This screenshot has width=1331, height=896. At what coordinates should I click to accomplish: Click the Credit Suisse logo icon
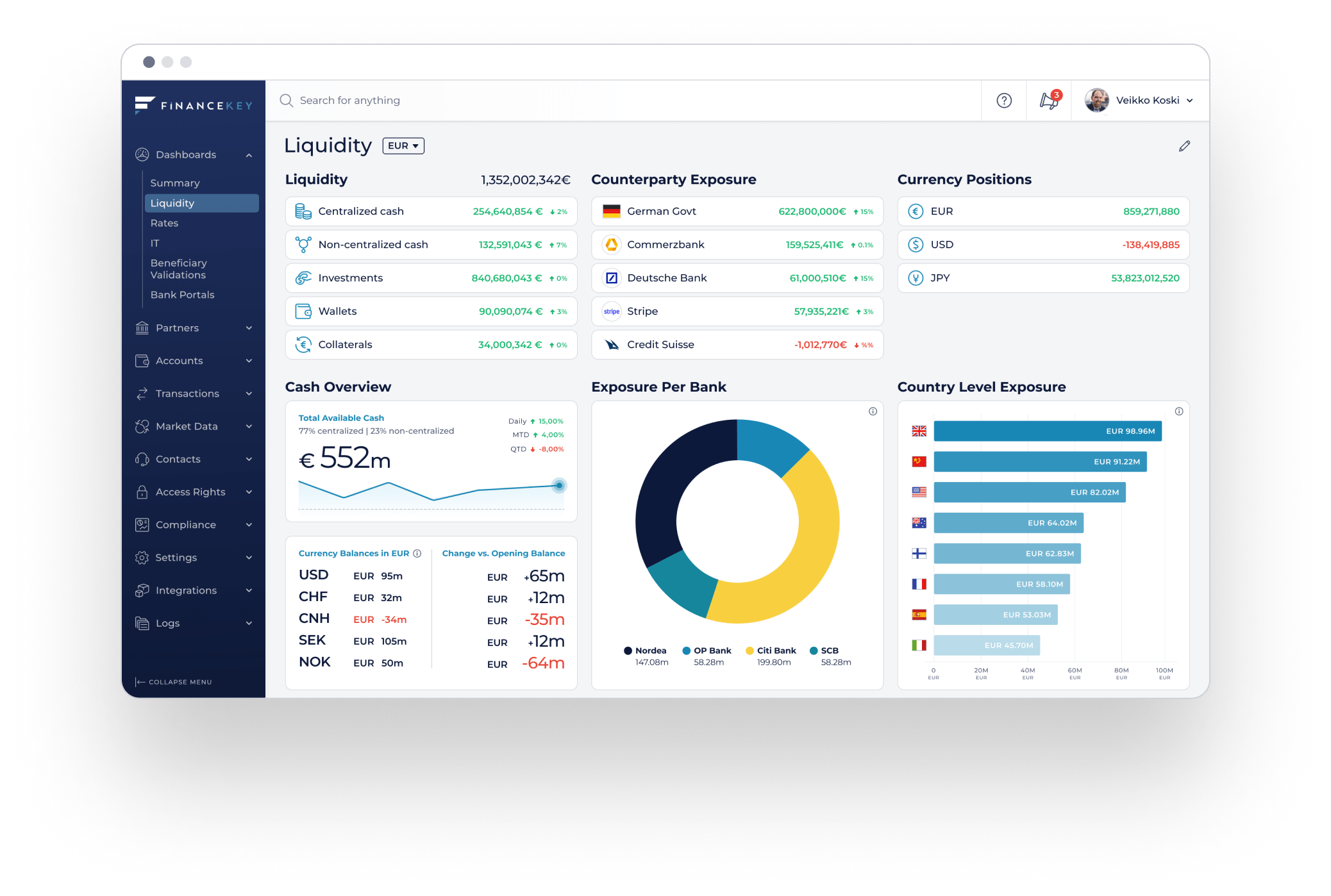tap(612, 345)
